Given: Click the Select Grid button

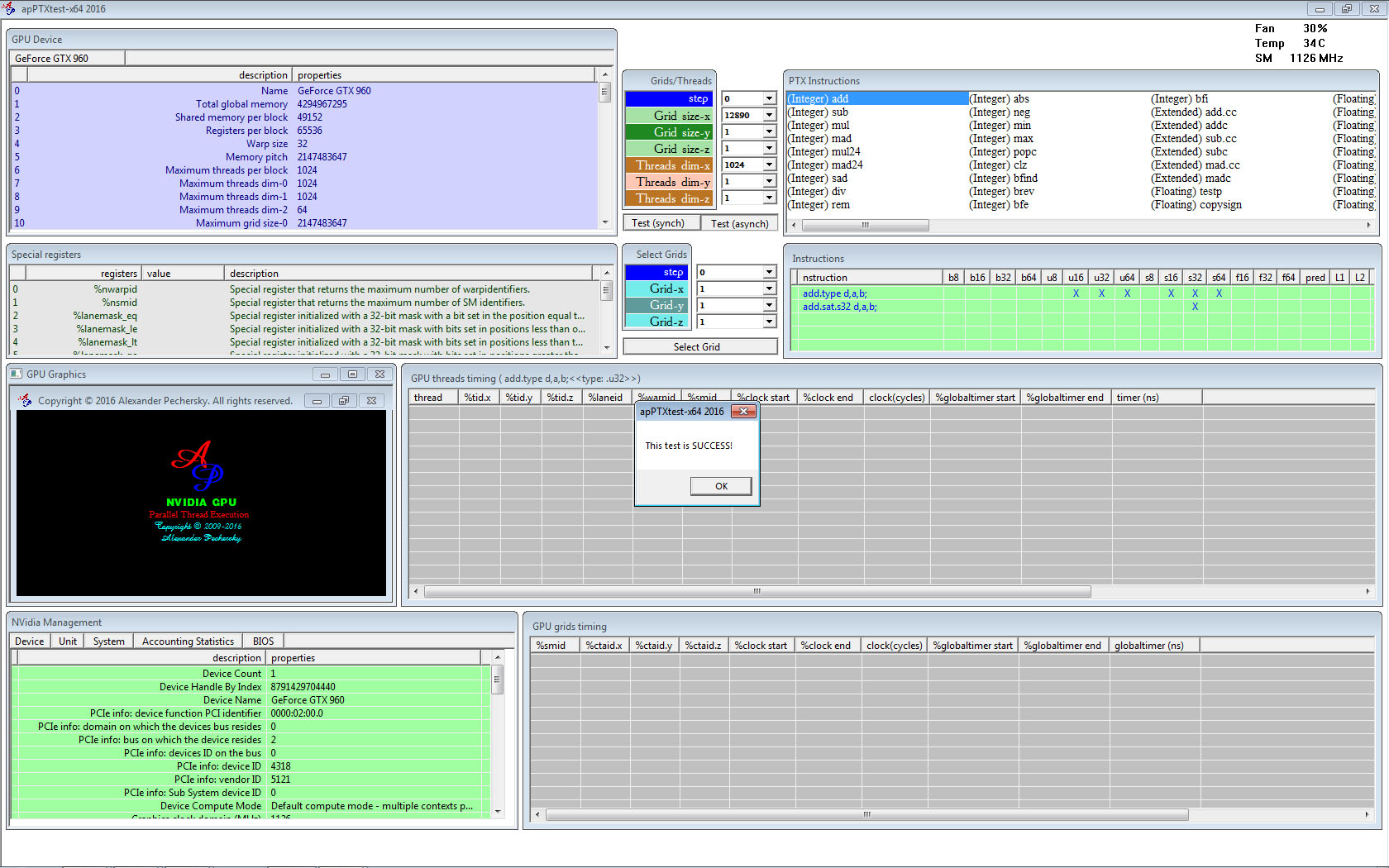Looking at the screenshot, I should [x=696, y=347].
